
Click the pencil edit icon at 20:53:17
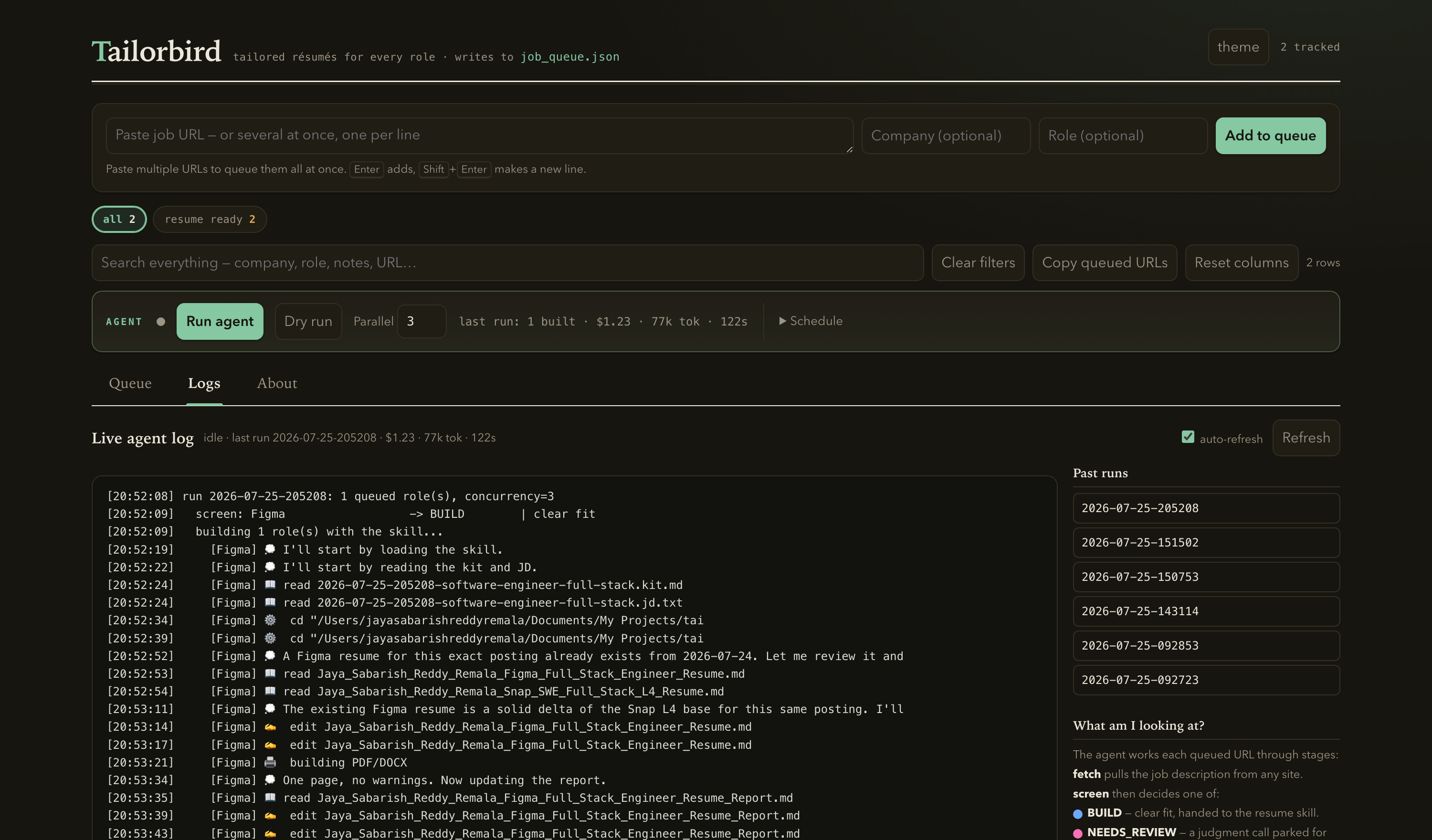pyautogui.click(x=270, y=744)
